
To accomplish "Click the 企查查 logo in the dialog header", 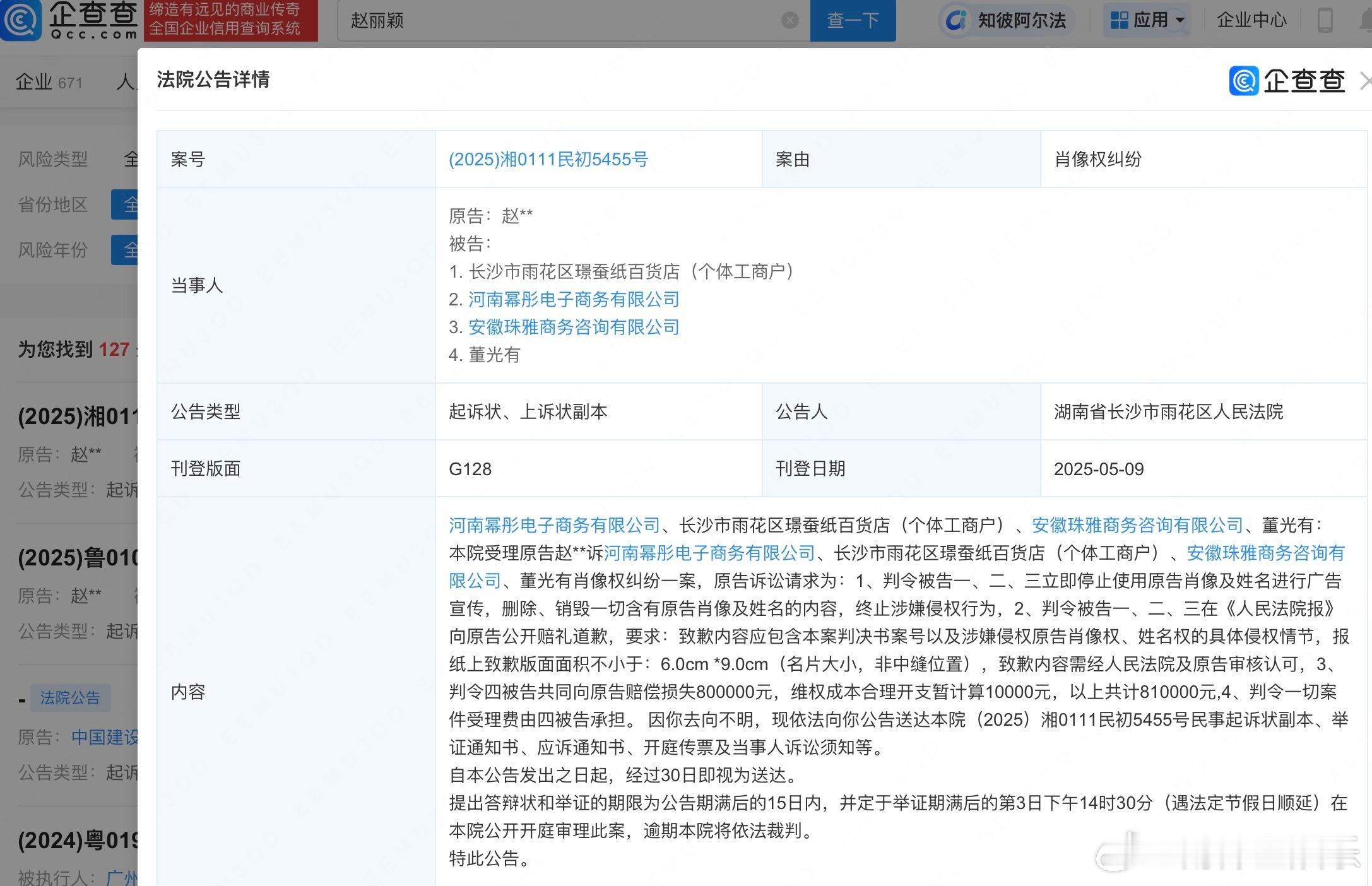I will click(x=1287, y=81).
